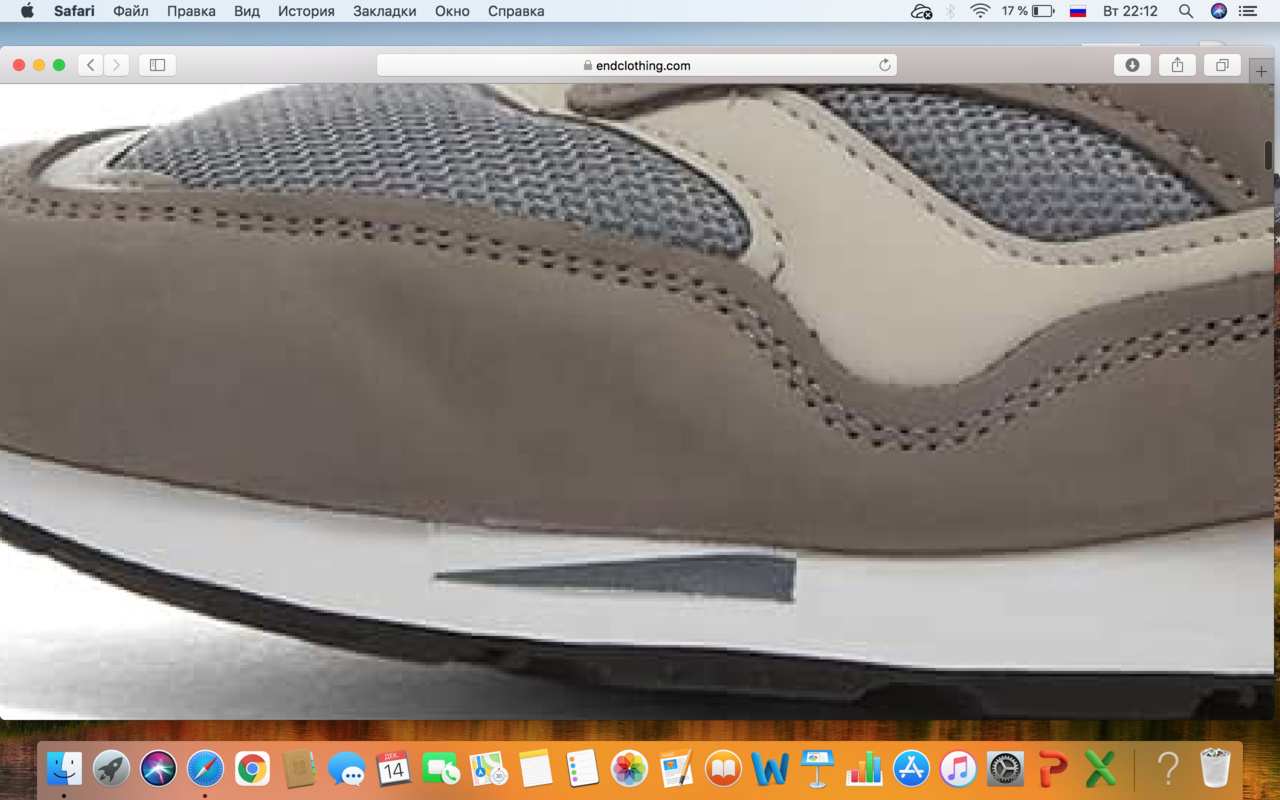Open the Справка menu
1280x800 pixels.
(x=516, y=11)
